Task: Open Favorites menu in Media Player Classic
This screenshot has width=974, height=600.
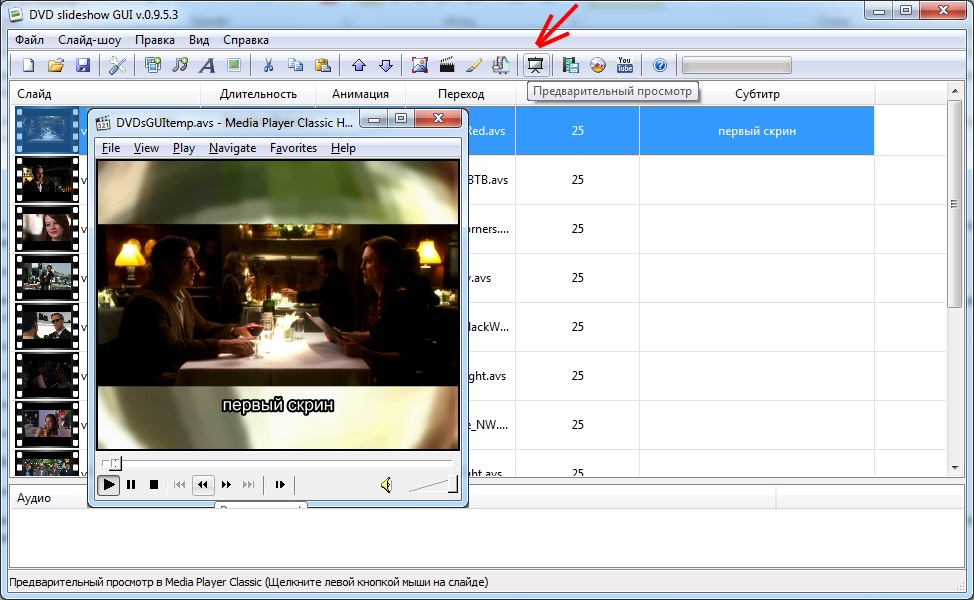Action: (x=293, y=148)
